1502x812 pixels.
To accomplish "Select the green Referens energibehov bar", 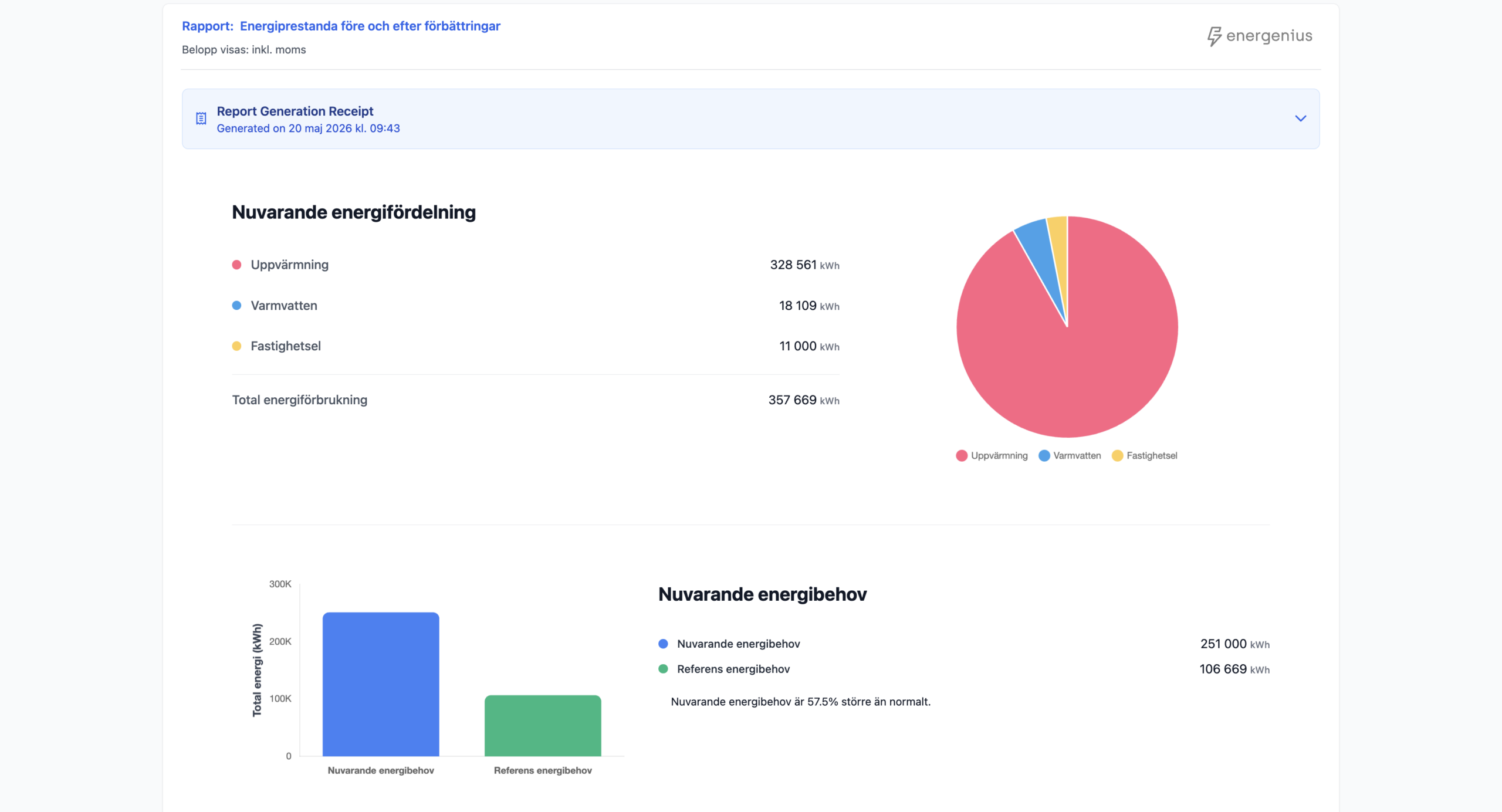I will click(543, 726).
